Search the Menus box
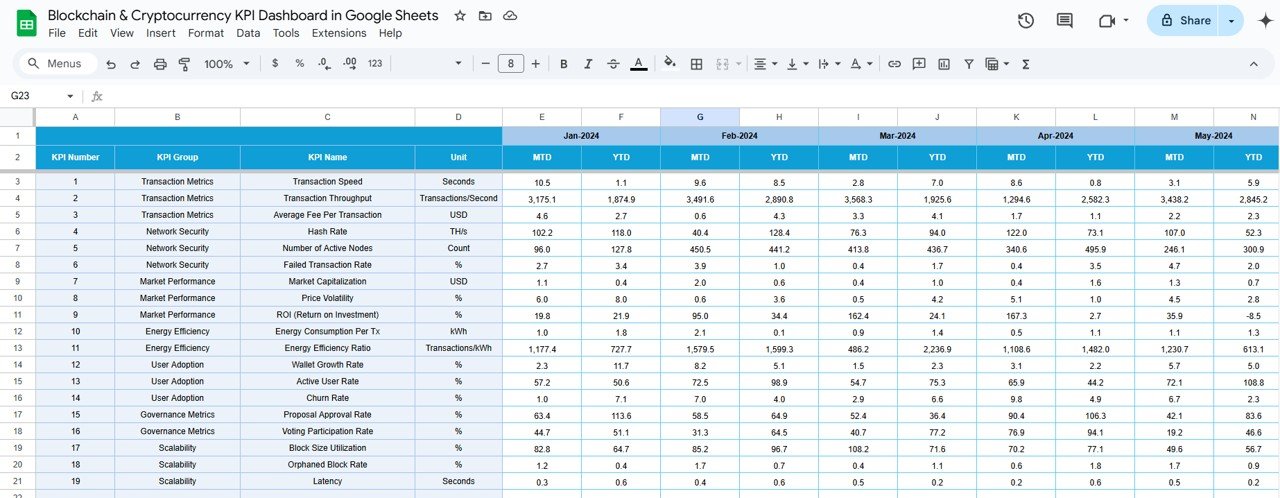Screen dimensions: 1280x498 (58, 64)
